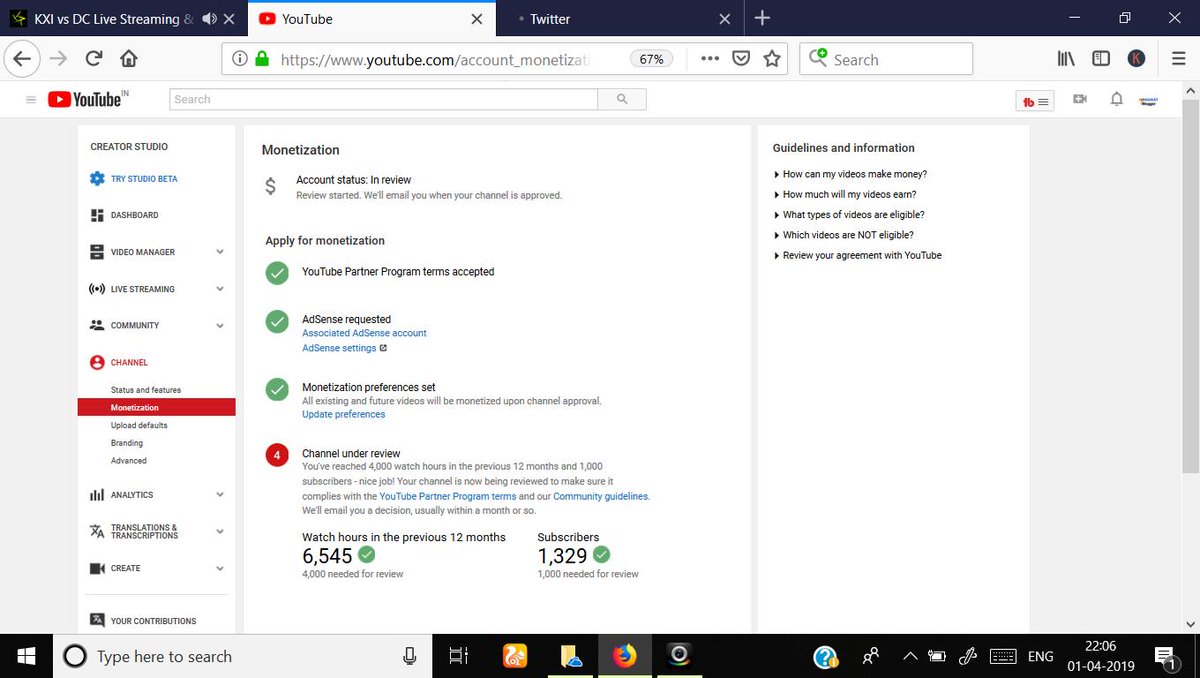Viewport: 1200px width, 678px height.
Task: Activate Cortana microphone in taskbar search
Action: [x=409, y=656]
